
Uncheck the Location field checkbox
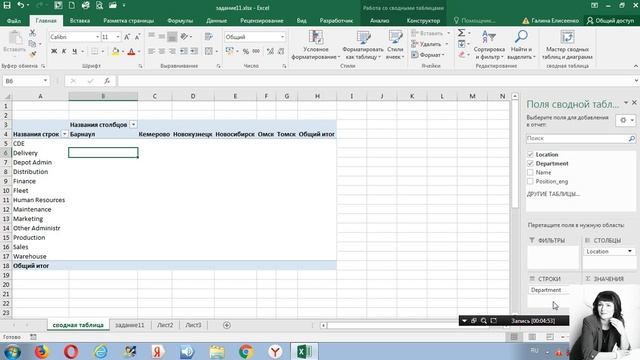click(530, 155)
